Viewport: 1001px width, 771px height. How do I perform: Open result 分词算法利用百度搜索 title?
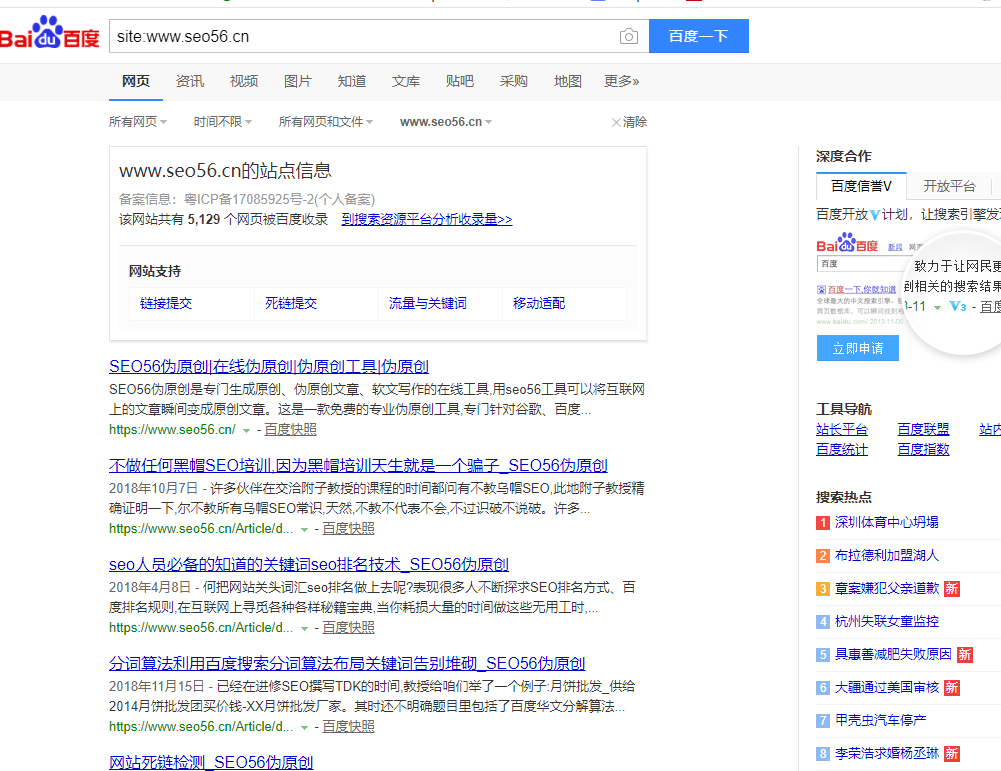347,663
